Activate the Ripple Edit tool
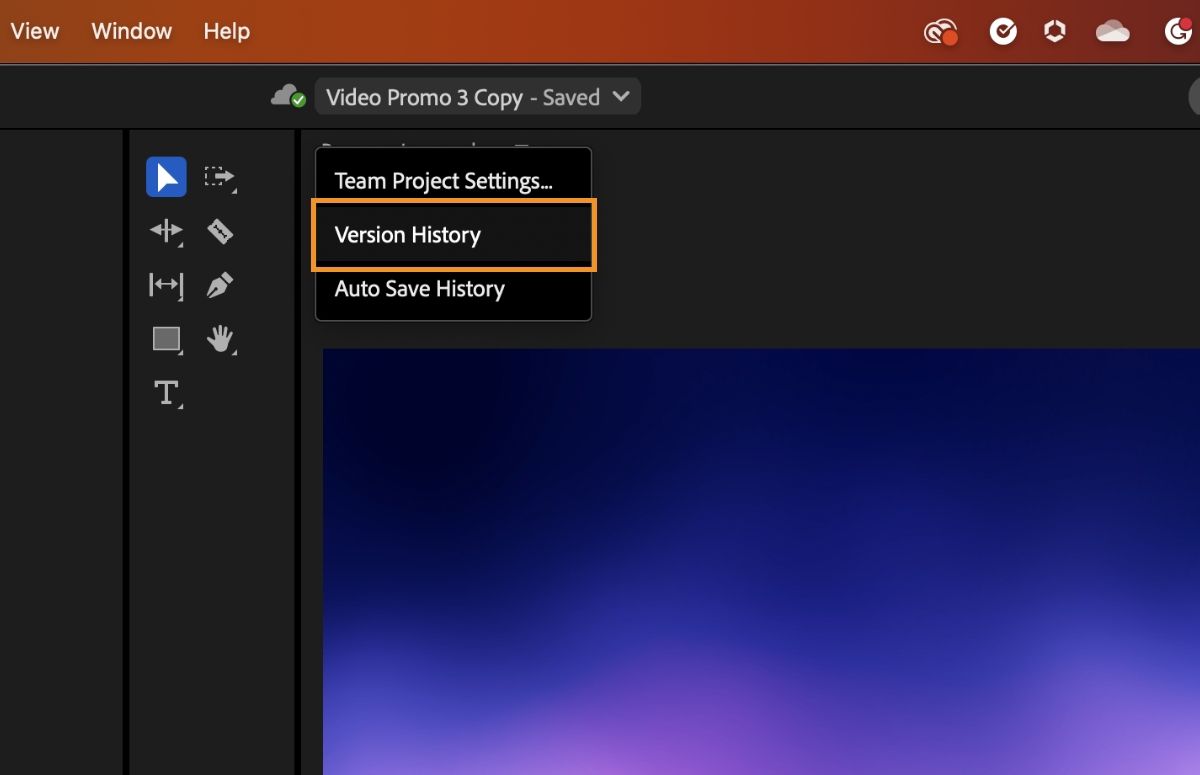 pyautogui.click(x=166, y=231)
